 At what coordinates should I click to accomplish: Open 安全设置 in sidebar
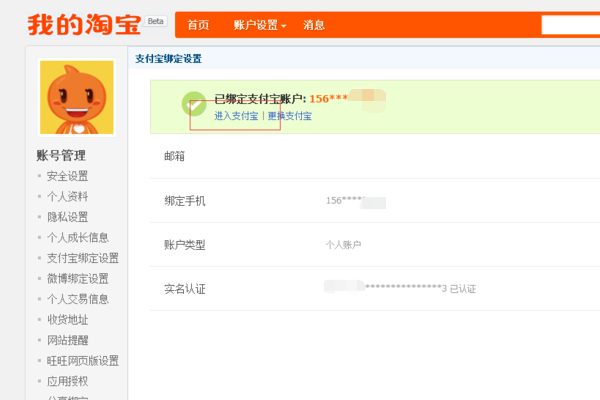pyautogui.click(x=67, y=176)
